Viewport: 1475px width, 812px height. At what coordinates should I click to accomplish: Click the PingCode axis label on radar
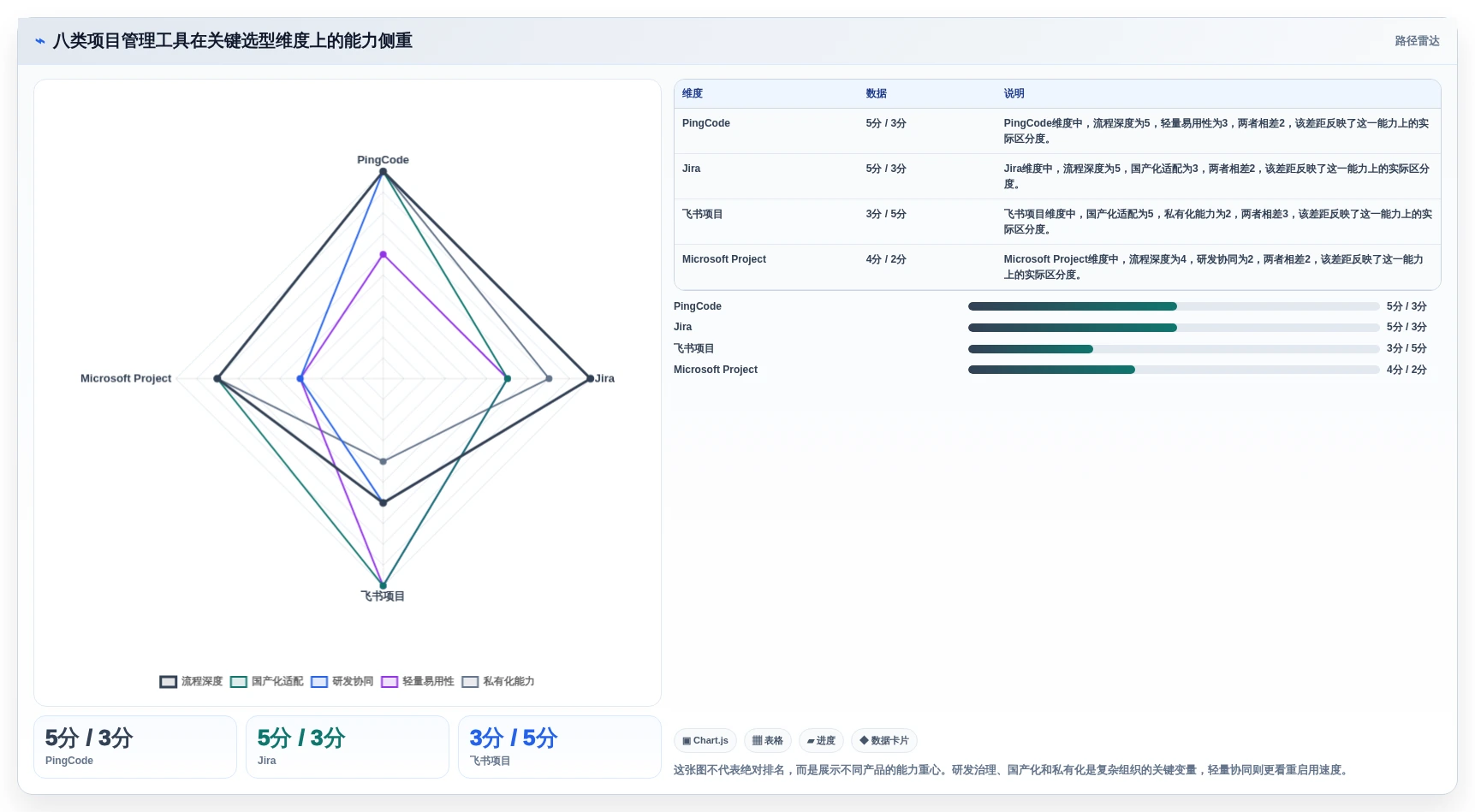[x=383, y=160]
